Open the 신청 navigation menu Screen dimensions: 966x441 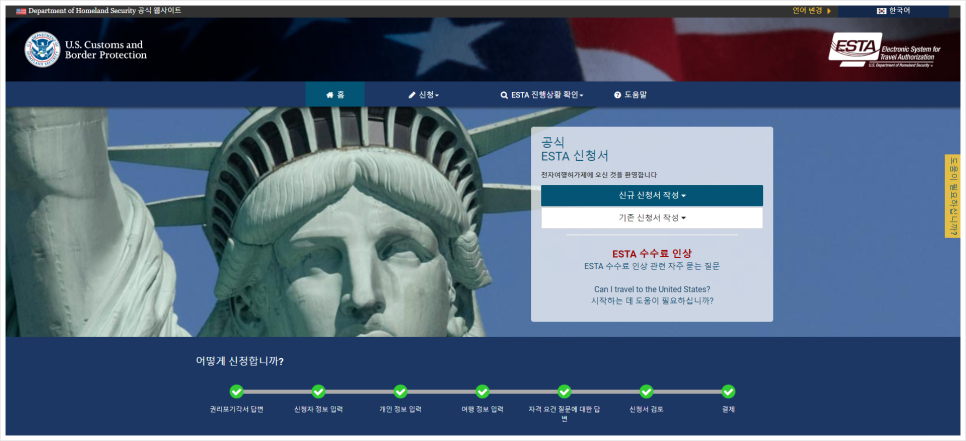pyautogui.click(x=424, y=95)
